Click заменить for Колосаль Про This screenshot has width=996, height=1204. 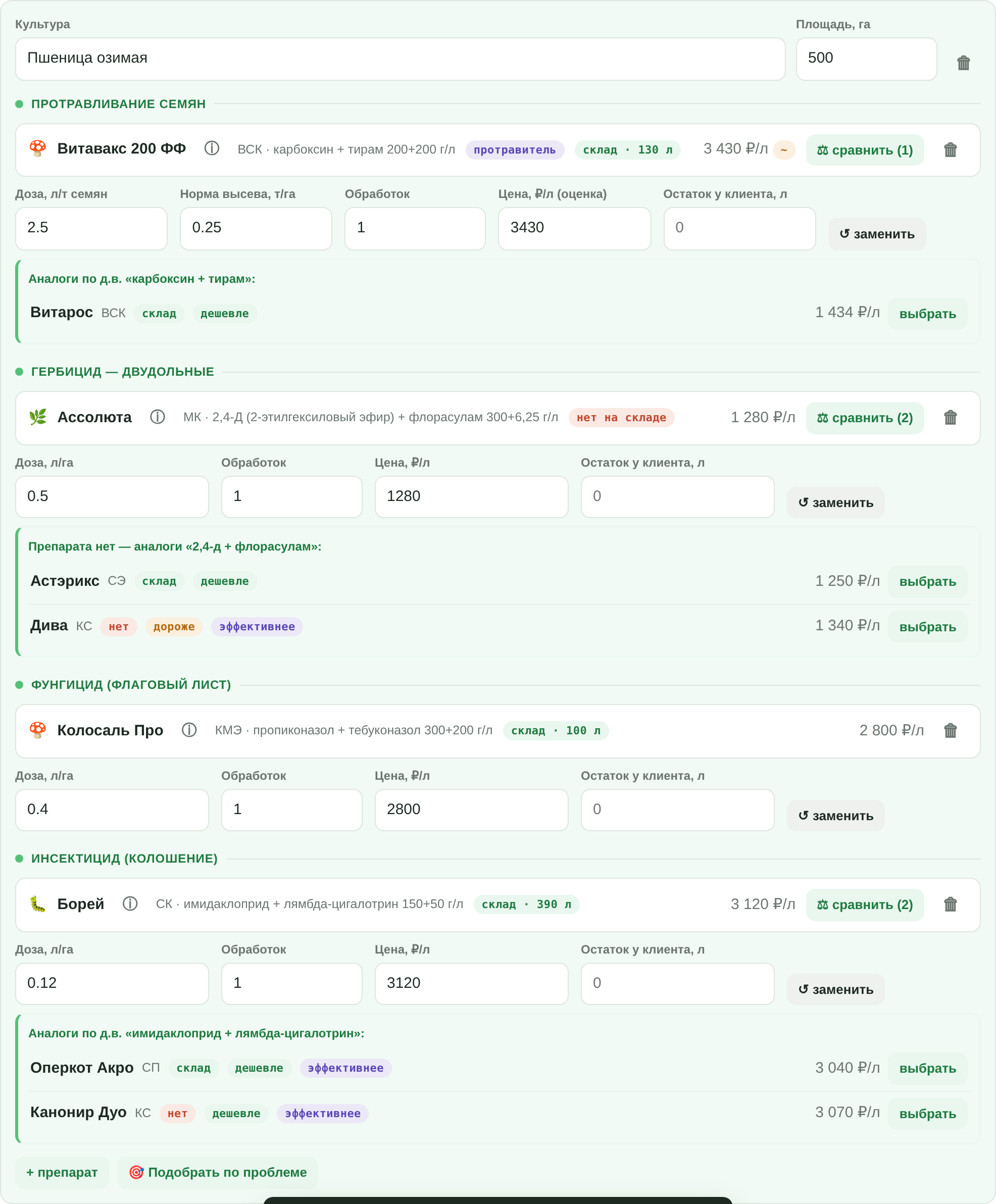(835, 816)
